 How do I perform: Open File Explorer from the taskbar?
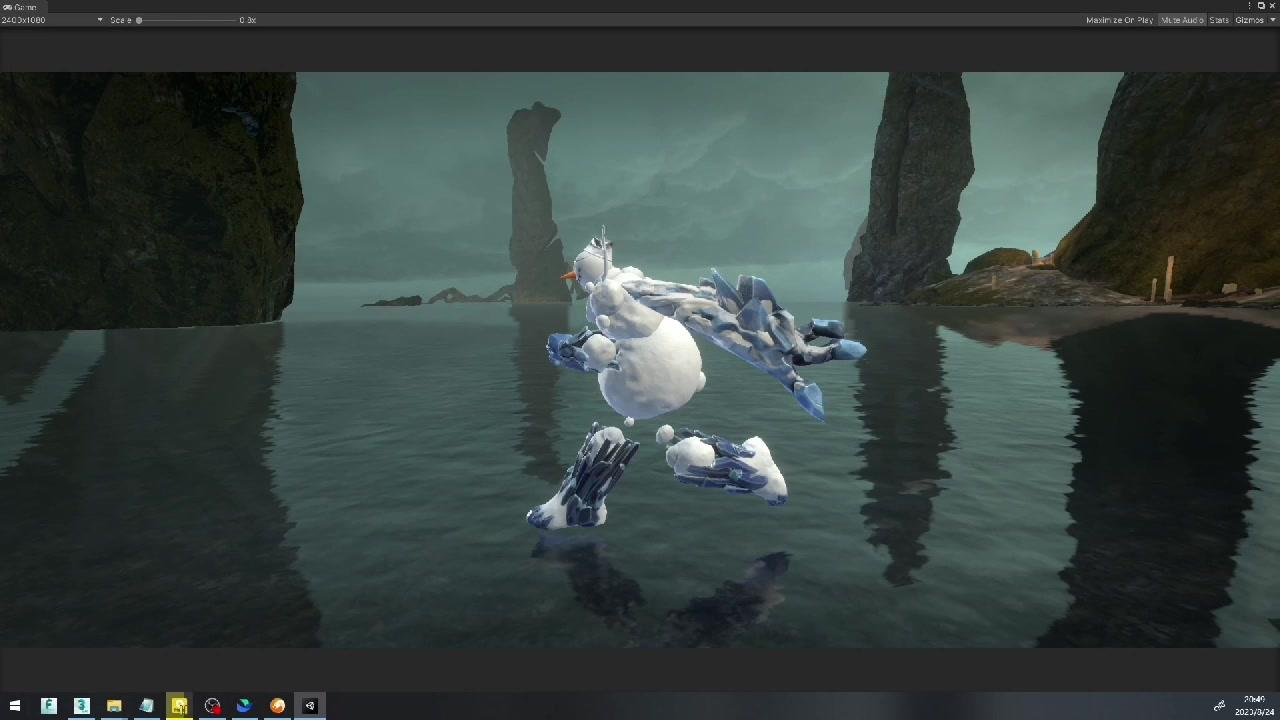click(114, 706)
